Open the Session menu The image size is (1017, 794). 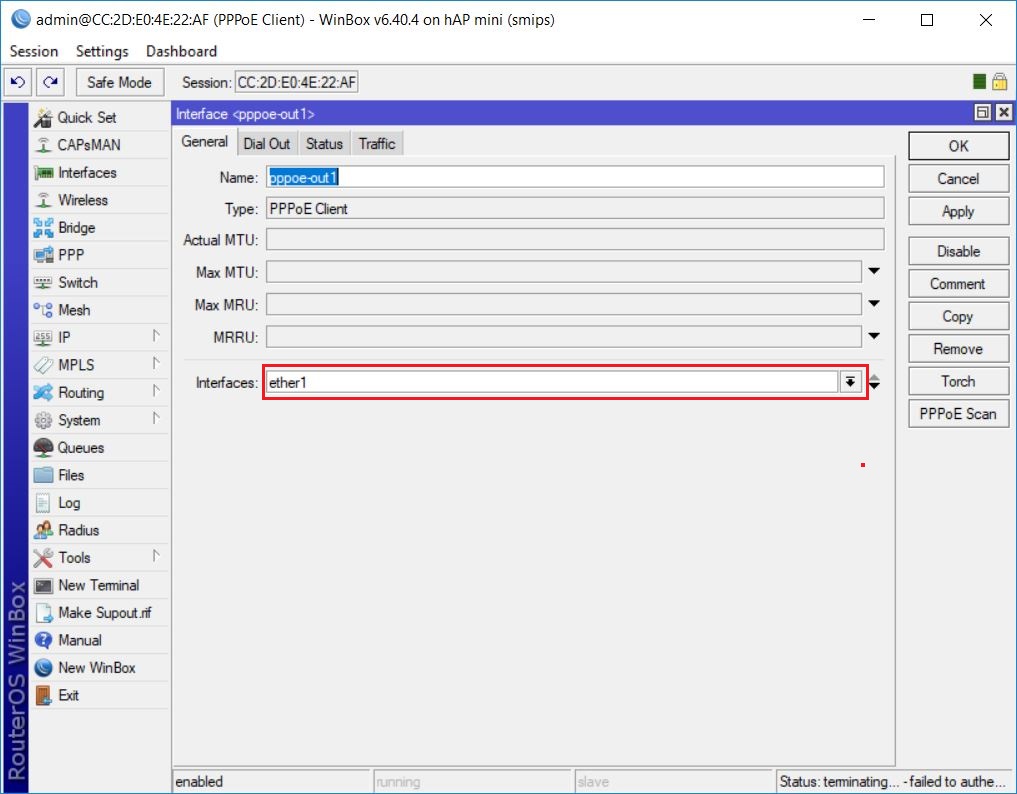coord(33,51)
